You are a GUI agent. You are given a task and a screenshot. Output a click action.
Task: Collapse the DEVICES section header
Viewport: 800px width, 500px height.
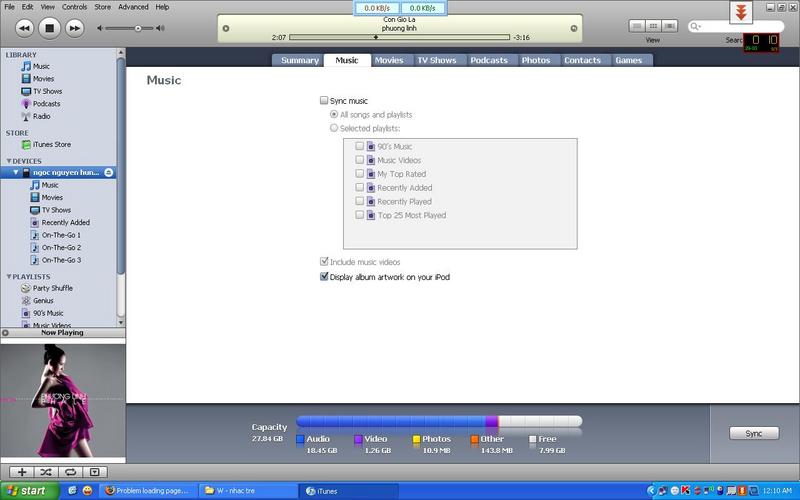(9, 161)
